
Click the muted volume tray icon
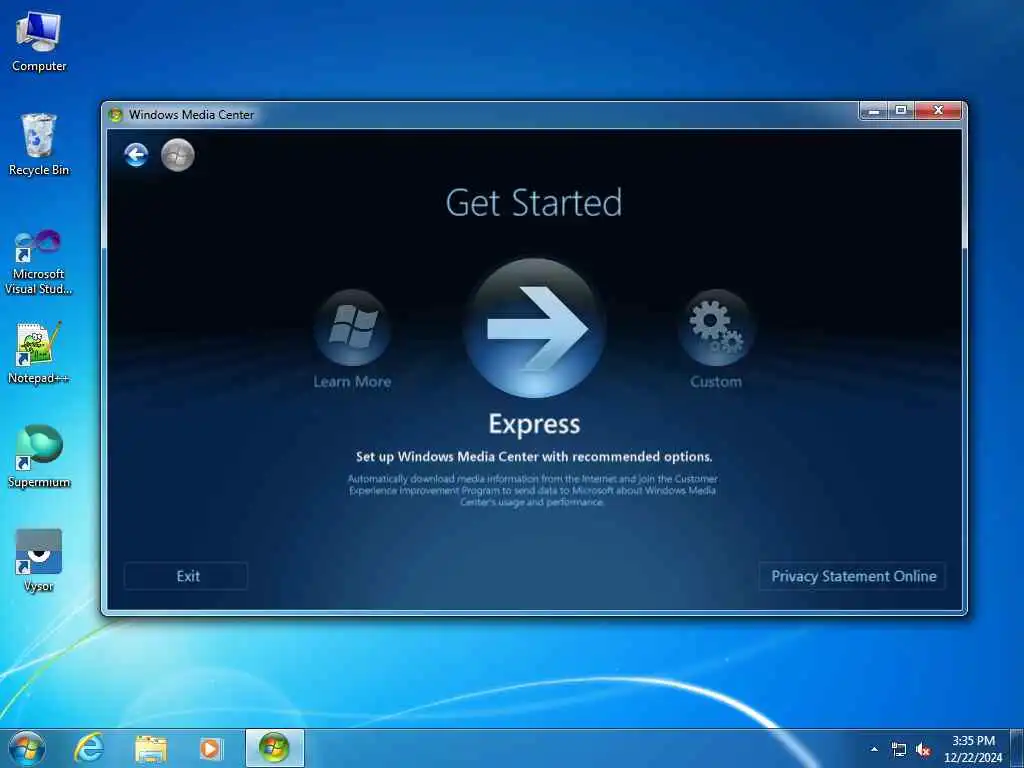click(x=923, y=749)
